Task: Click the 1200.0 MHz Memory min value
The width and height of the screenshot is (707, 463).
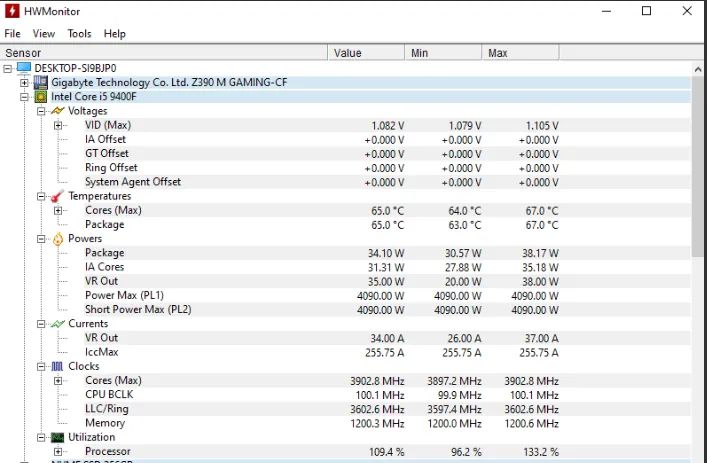Action: [x=454, y=424]
